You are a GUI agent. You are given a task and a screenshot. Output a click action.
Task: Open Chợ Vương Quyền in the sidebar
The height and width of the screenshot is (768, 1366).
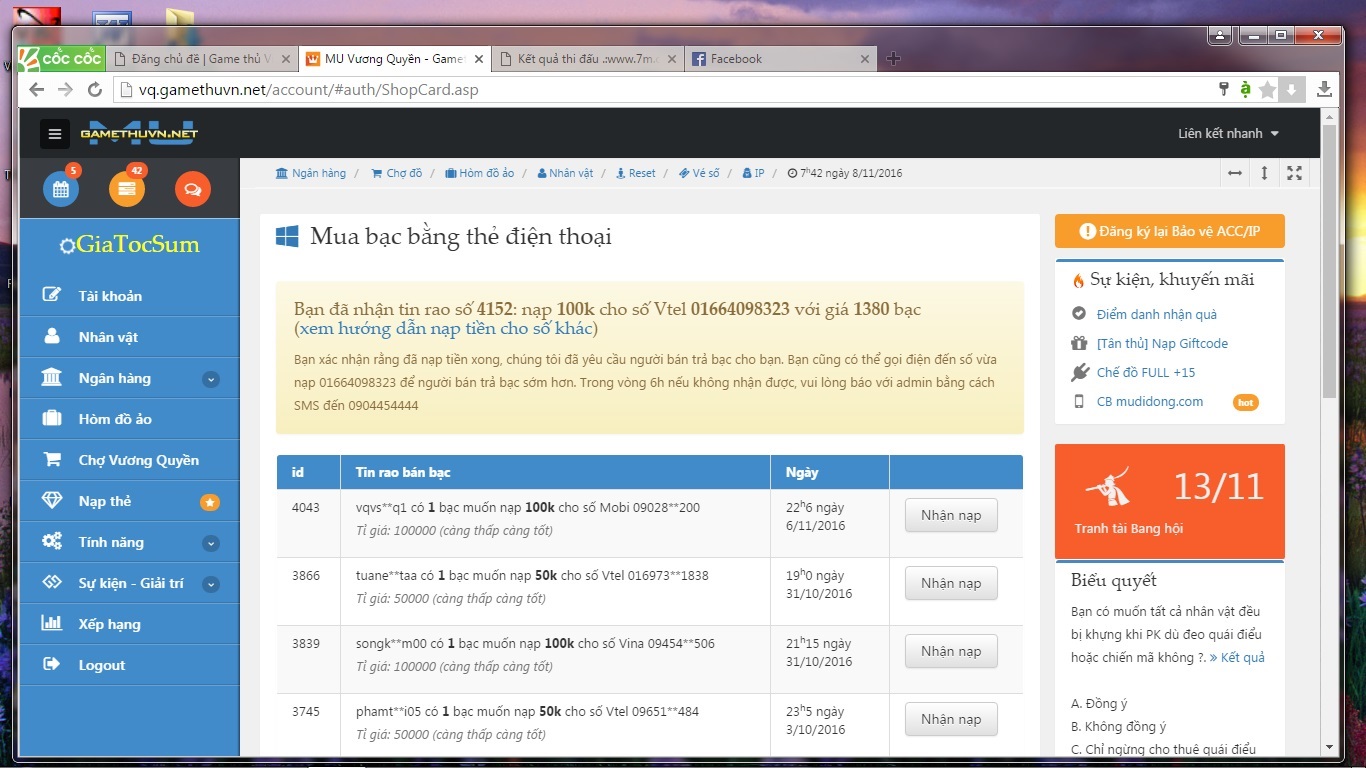(x=138, y=460)
